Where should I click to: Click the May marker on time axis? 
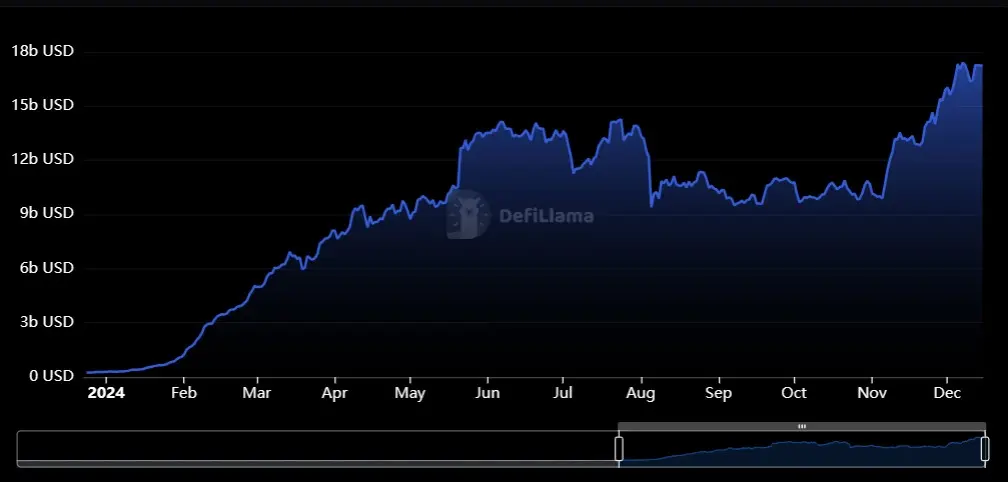[x=410, y=393]
